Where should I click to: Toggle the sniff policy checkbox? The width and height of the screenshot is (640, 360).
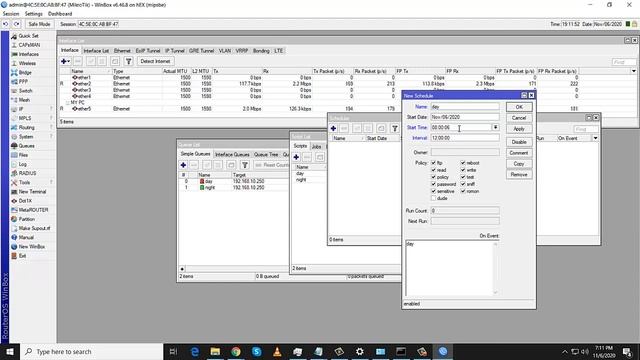pos(463,184)
